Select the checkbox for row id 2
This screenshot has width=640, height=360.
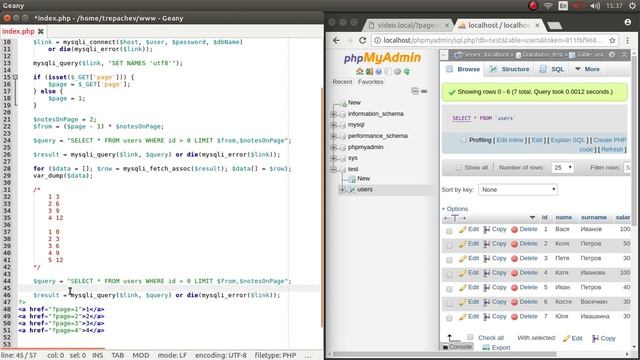point(449,245)
